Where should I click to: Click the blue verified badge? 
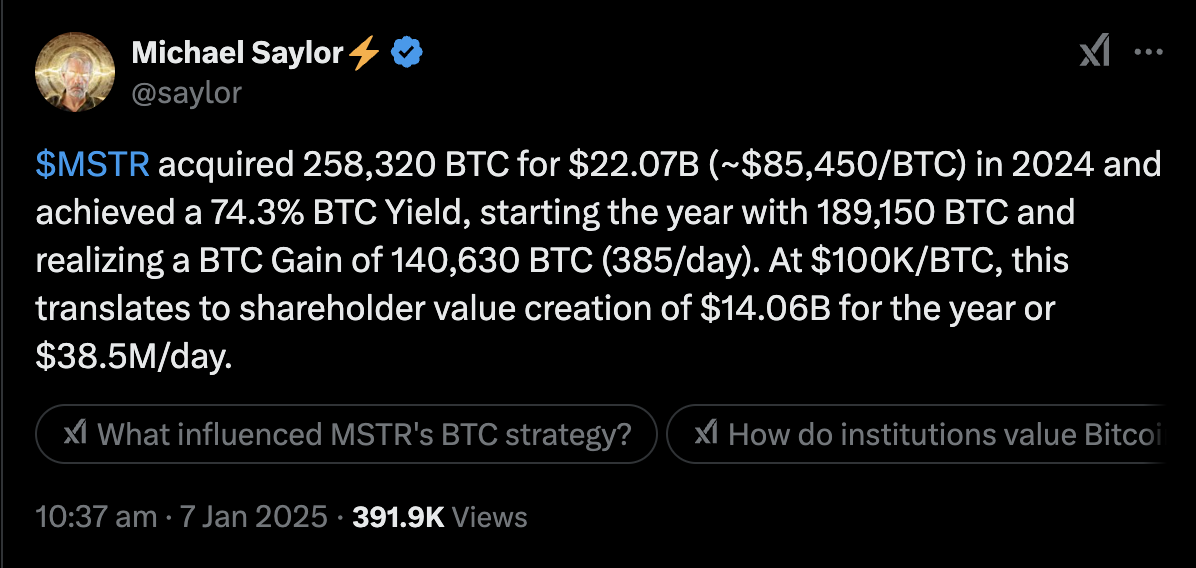[x=407, y=53]
